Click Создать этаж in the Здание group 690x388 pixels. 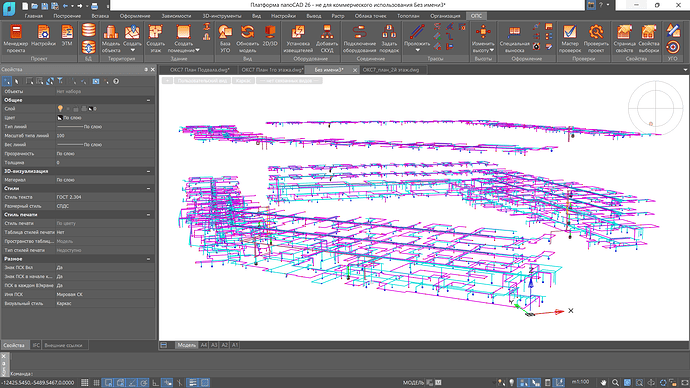(155, 39)
